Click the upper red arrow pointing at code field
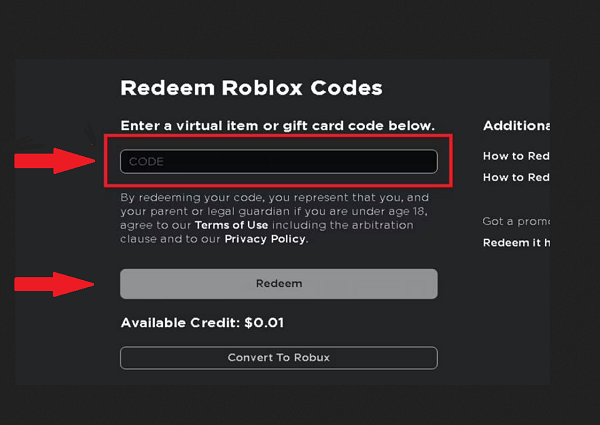 (x=54, y=161)
